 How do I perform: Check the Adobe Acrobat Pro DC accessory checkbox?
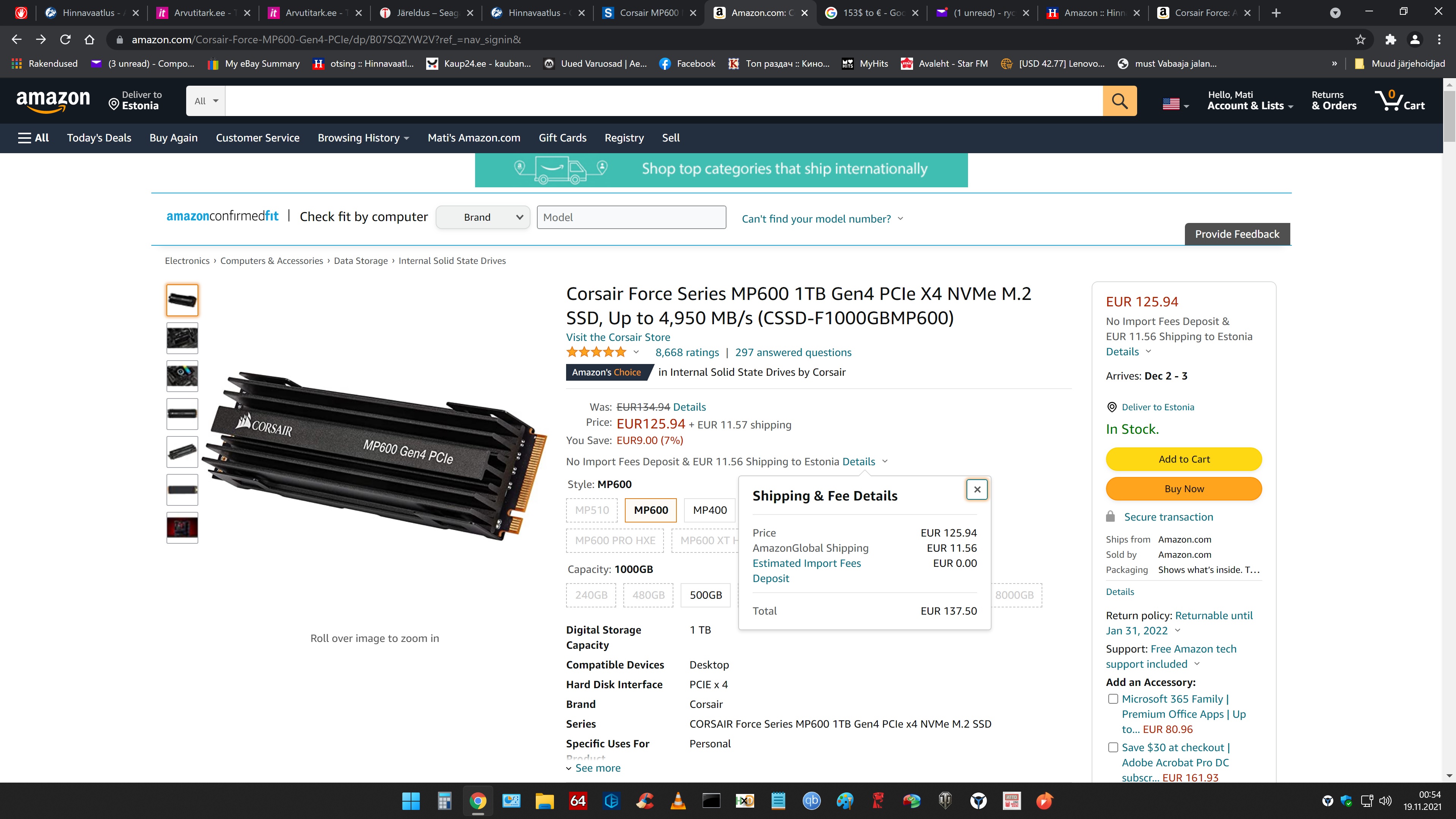[x=1113, y=748]
